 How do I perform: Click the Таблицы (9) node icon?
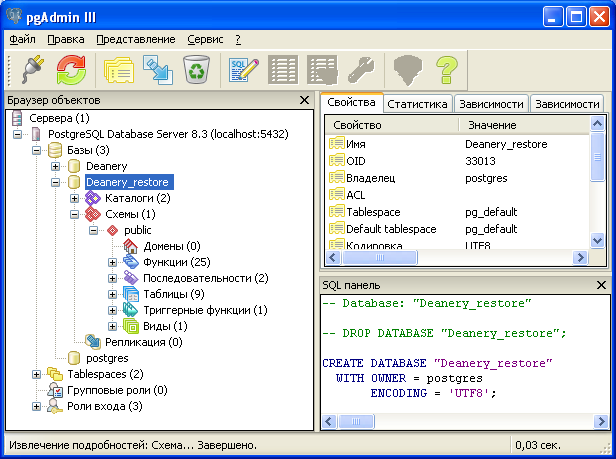(131, 294)
